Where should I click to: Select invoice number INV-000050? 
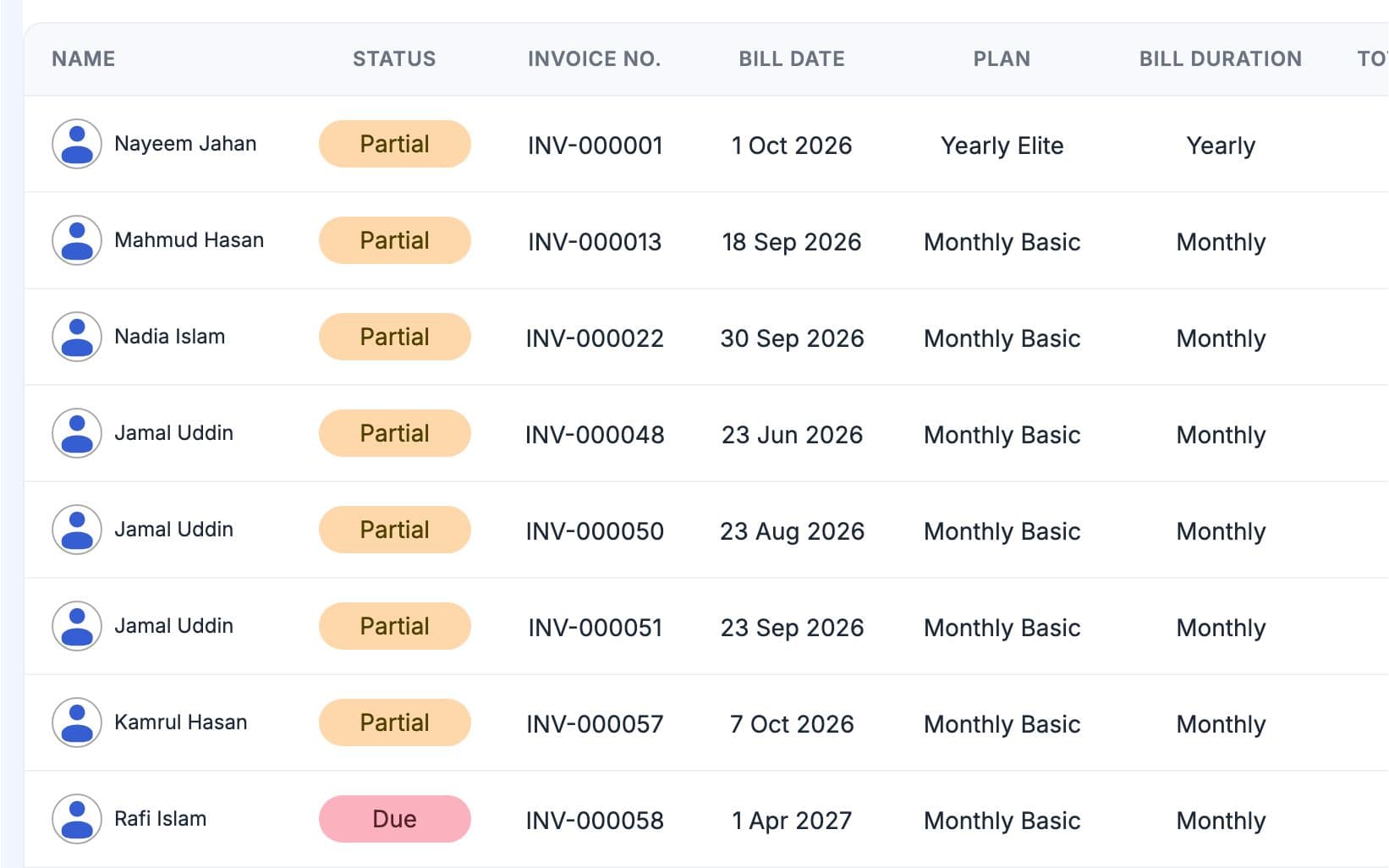[x=595, y=531]
